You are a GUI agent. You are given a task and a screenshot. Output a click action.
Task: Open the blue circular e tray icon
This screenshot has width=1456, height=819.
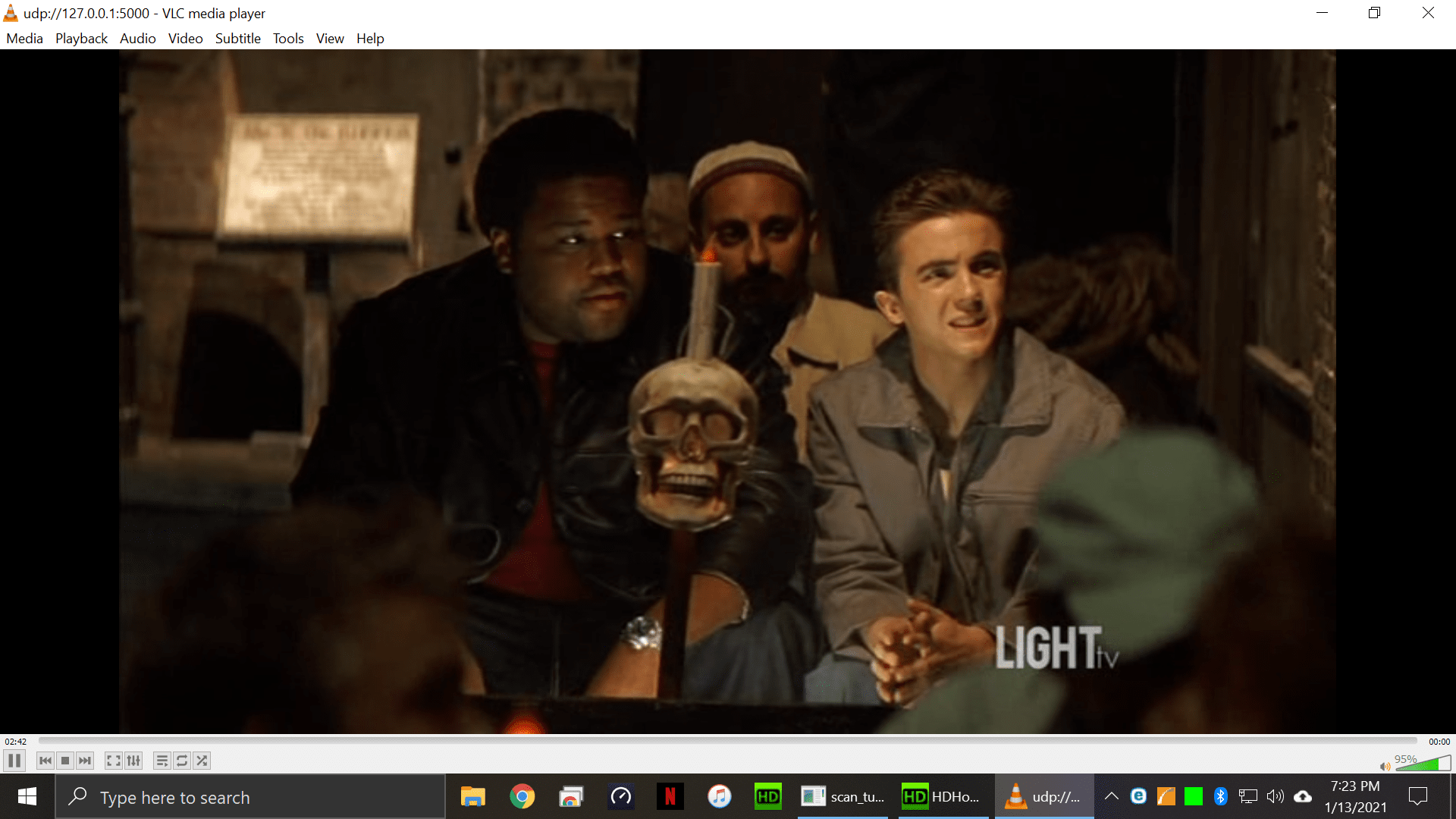(x=1138, y=796)
